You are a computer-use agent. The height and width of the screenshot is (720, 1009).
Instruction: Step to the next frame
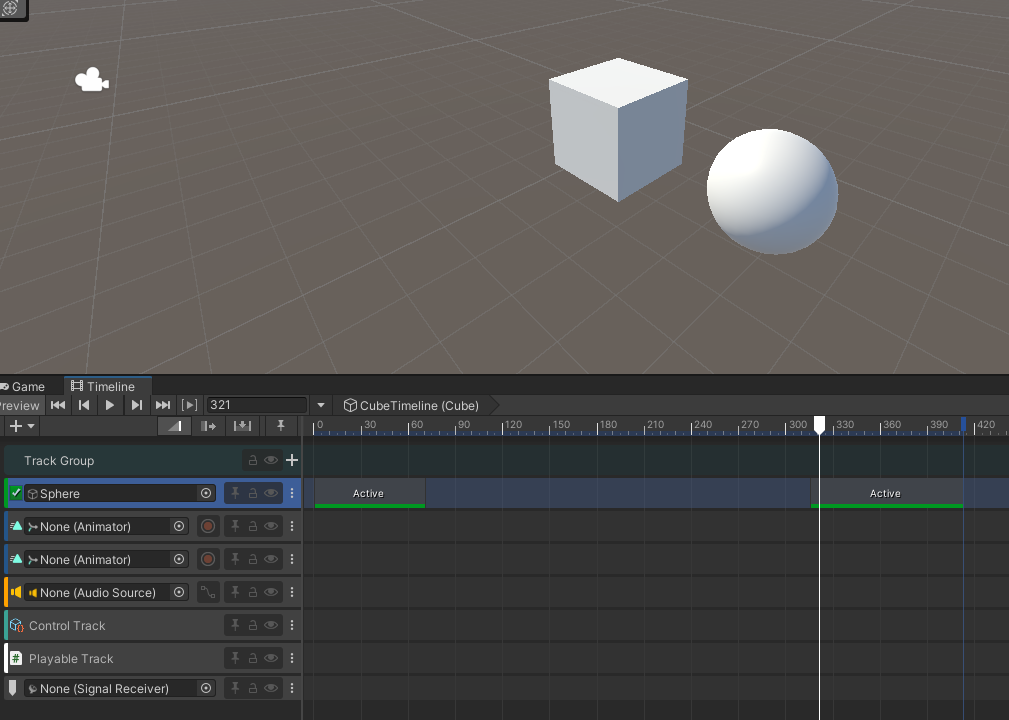(x=137, y=405)
